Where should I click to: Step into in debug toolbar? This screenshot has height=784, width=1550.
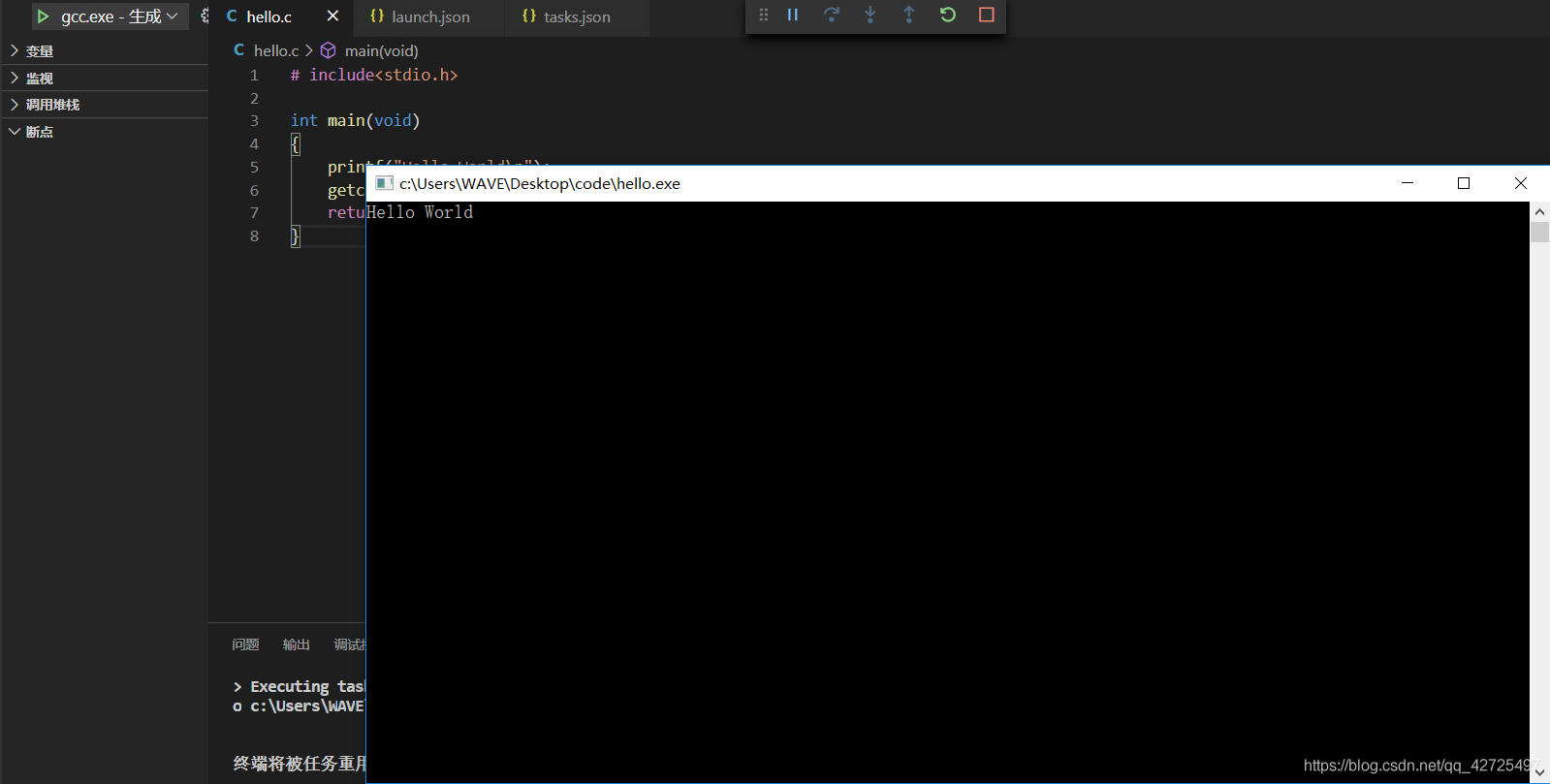[x=870, y=16]
